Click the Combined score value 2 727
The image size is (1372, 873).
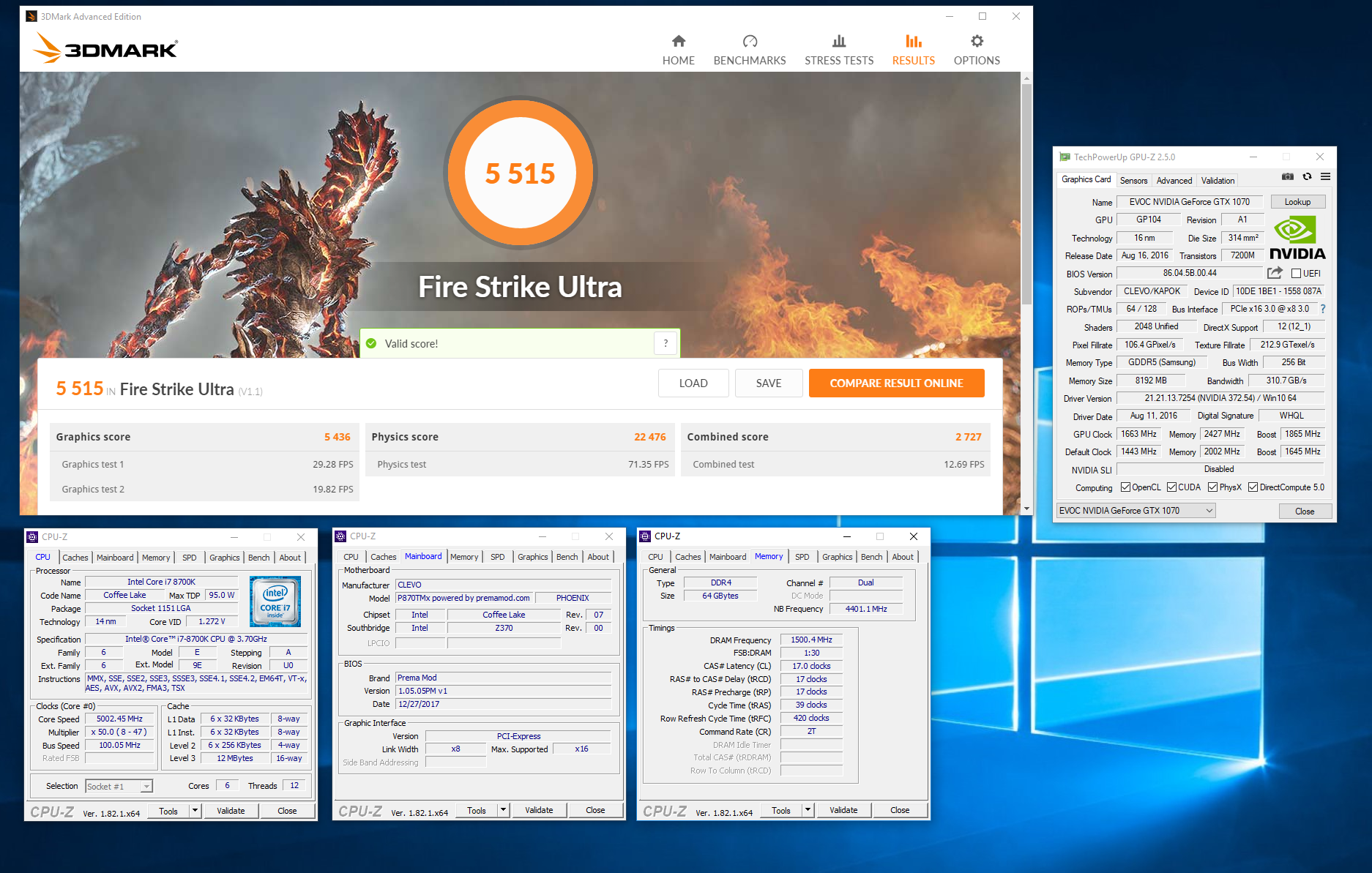(x=968, y=437)
